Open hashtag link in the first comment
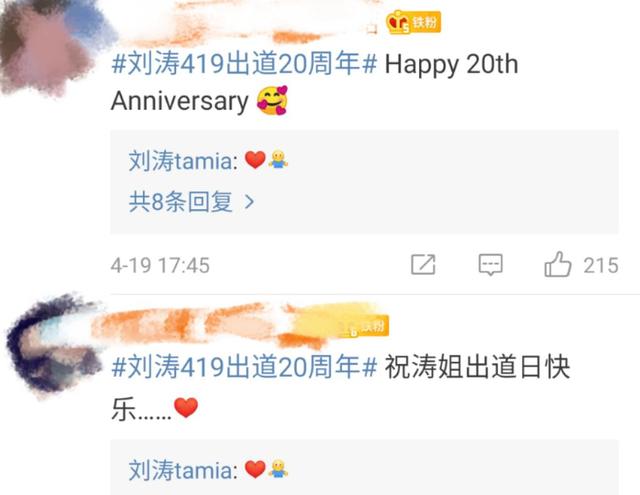This screenshot has height=495, width=640. pyautogui.click(x=244, y=64)
